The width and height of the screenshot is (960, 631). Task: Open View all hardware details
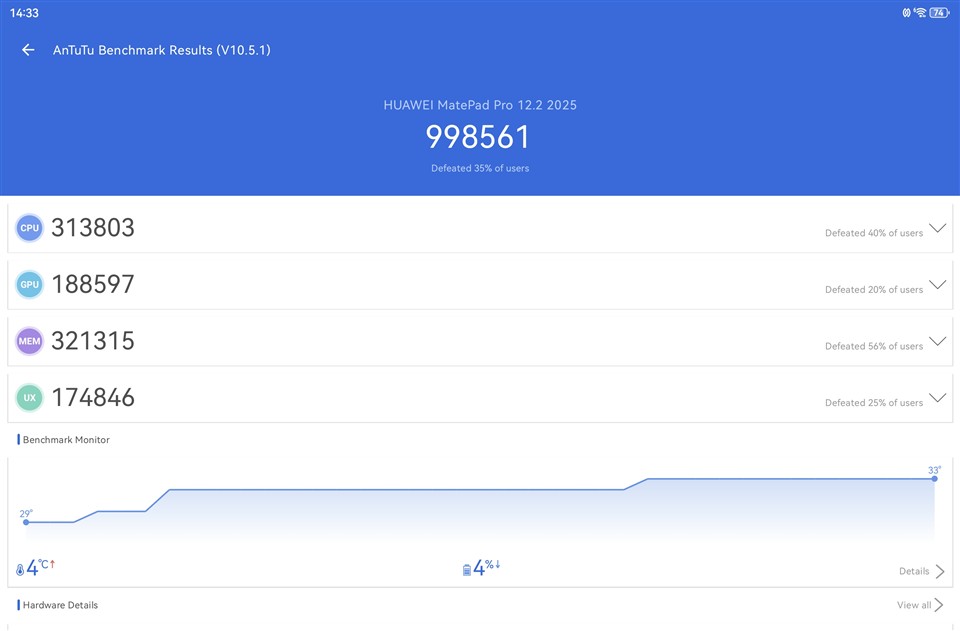tap(920, 605)
